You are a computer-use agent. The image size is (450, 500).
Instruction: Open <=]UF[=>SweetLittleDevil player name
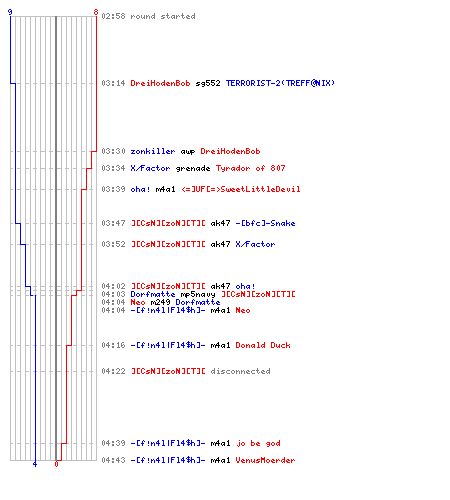[241, 189]
